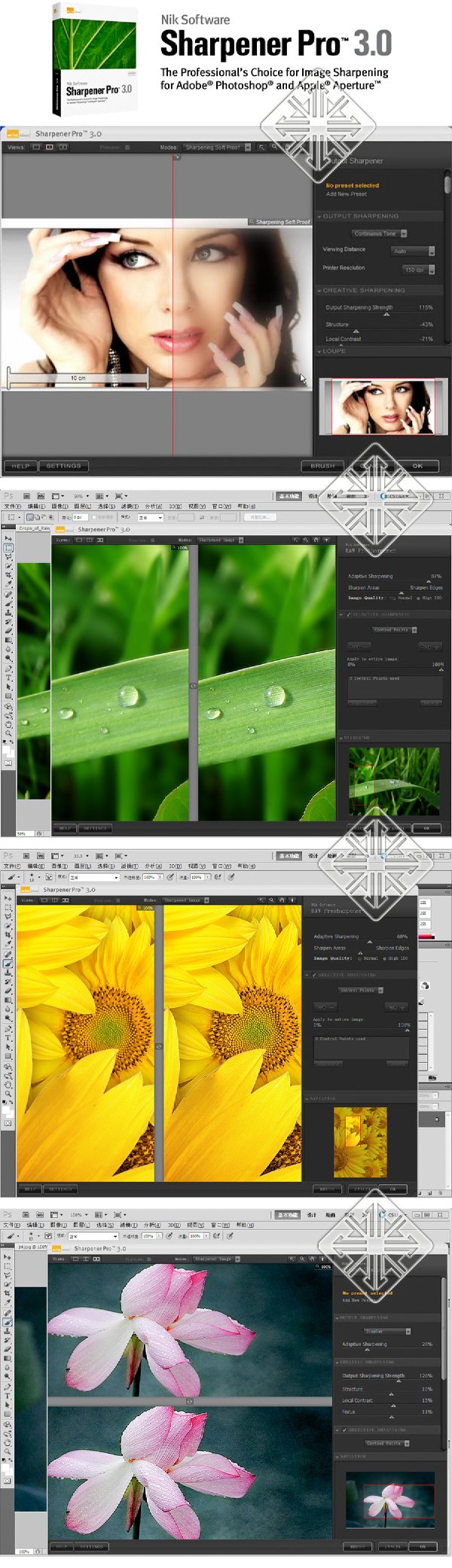The image size is (452, 1568).
Task: Select the Eraser tool in lotus Photoshop window
Action: pos(8,1349)
